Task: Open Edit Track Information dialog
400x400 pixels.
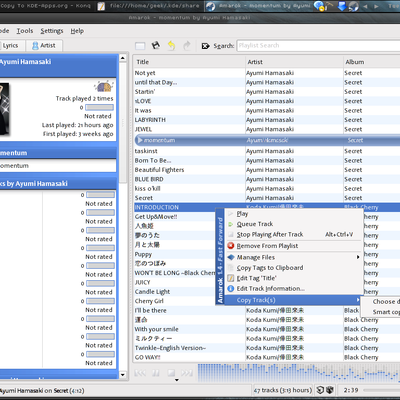Action: 294,289
